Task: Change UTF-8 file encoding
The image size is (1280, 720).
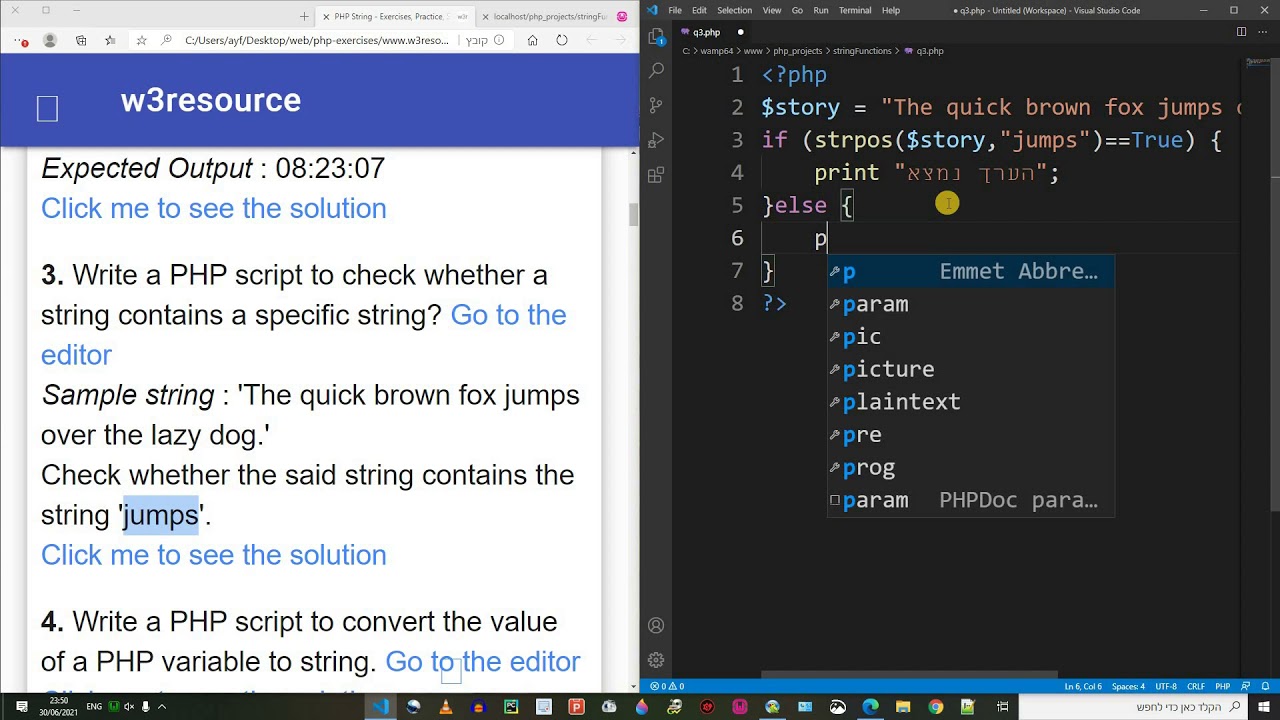Action: coord(1166,686)
